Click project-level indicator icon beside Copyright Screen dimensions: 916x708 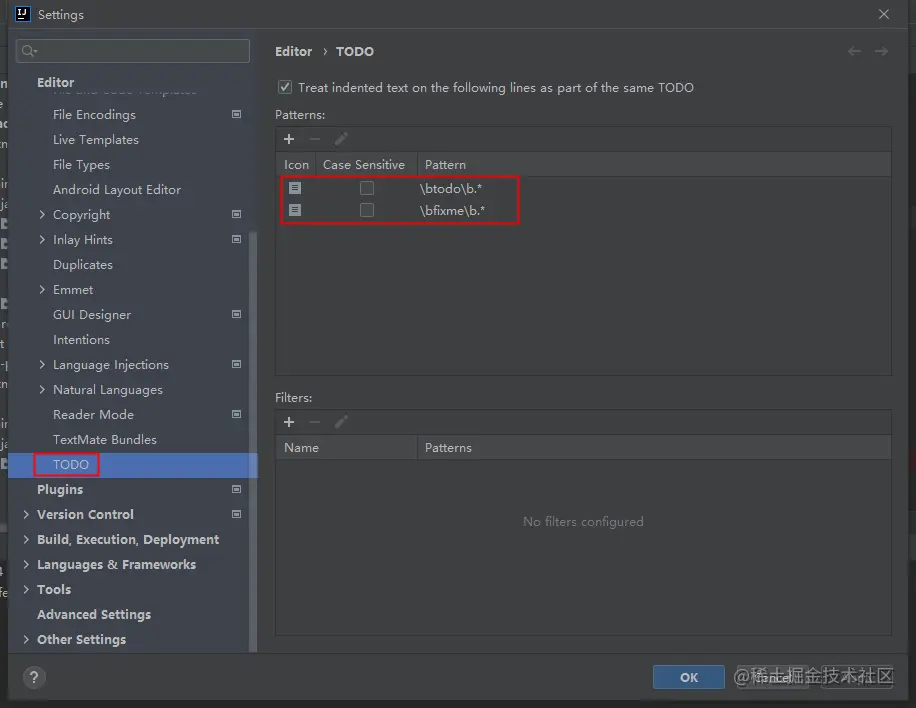[x=237, y=214]
